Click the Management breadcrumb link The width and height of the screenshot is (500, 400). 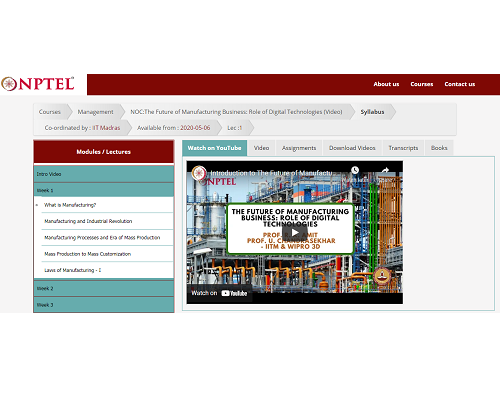pos(95,112)
